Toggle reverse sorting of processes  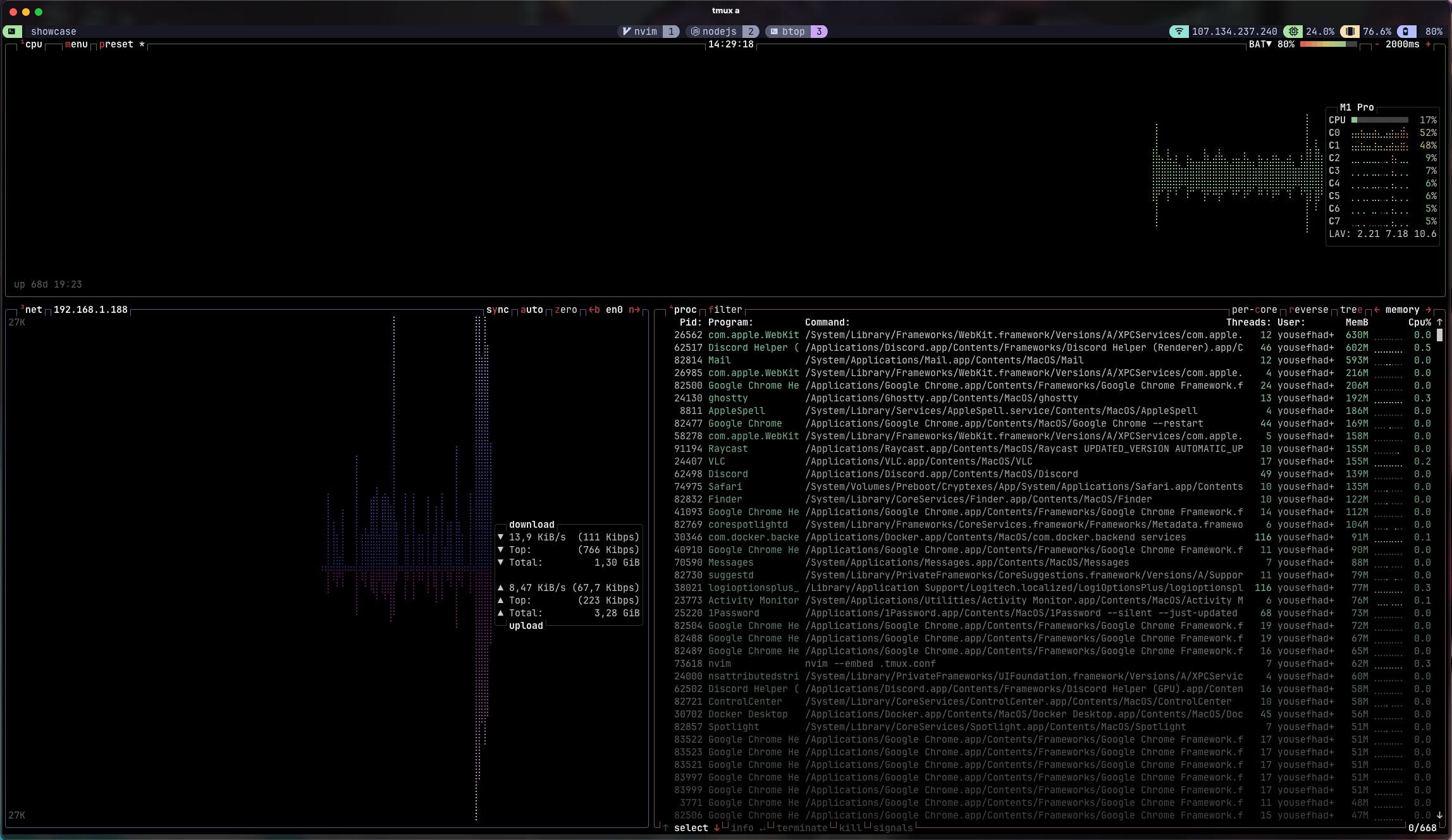point(1308,310)
